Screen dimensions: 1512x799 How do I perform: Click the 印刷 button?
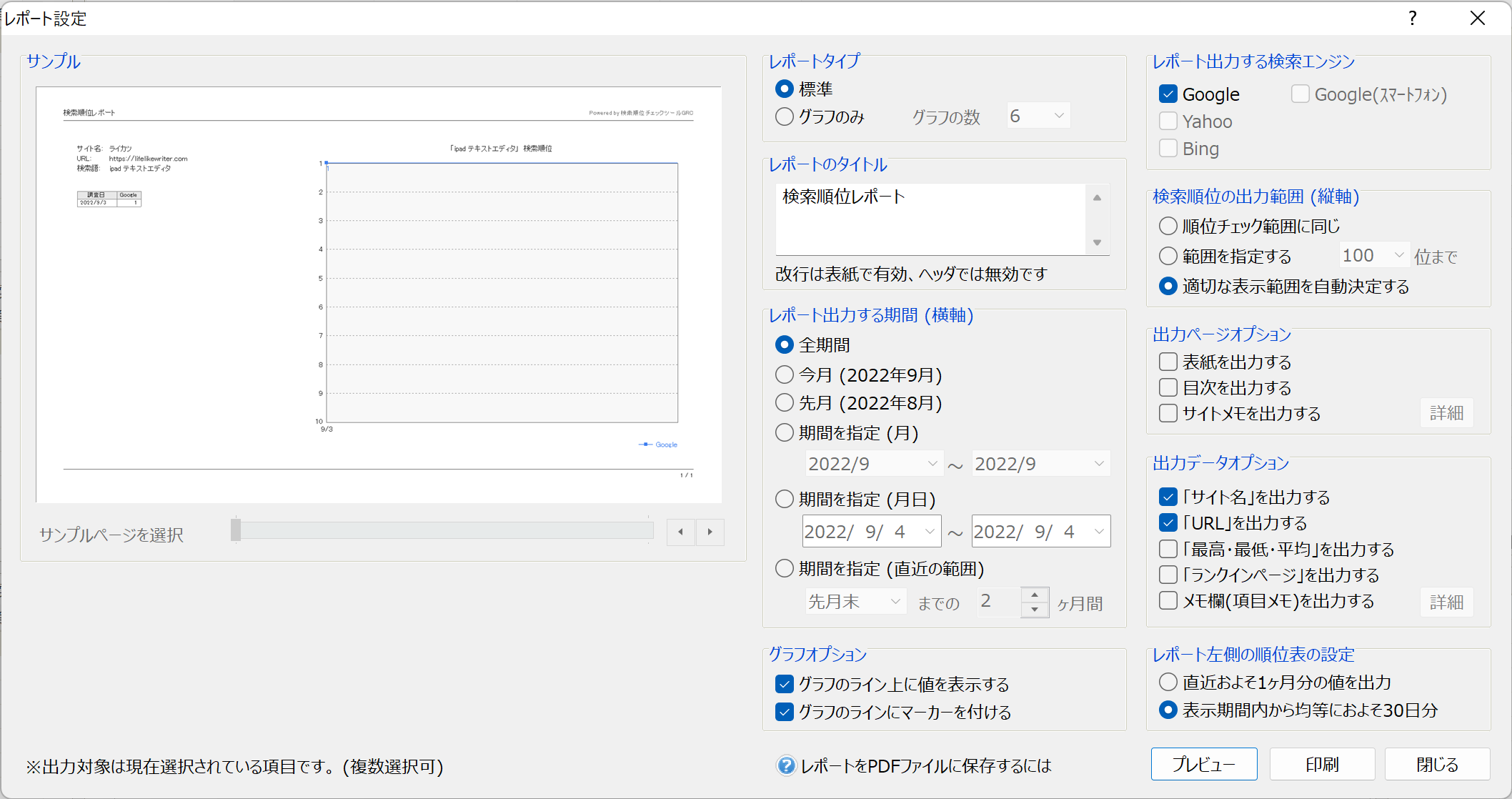[1321, 765]
